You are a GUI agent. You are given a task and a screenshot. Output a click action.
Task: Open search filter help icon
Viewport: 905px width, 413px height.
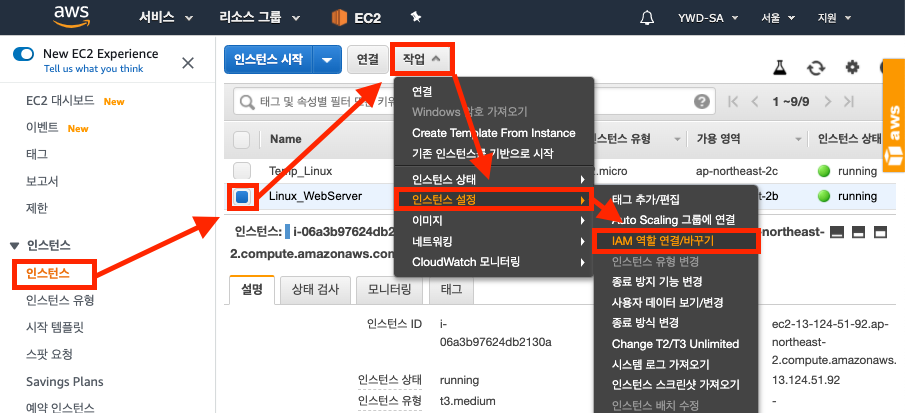click(701, 102)
